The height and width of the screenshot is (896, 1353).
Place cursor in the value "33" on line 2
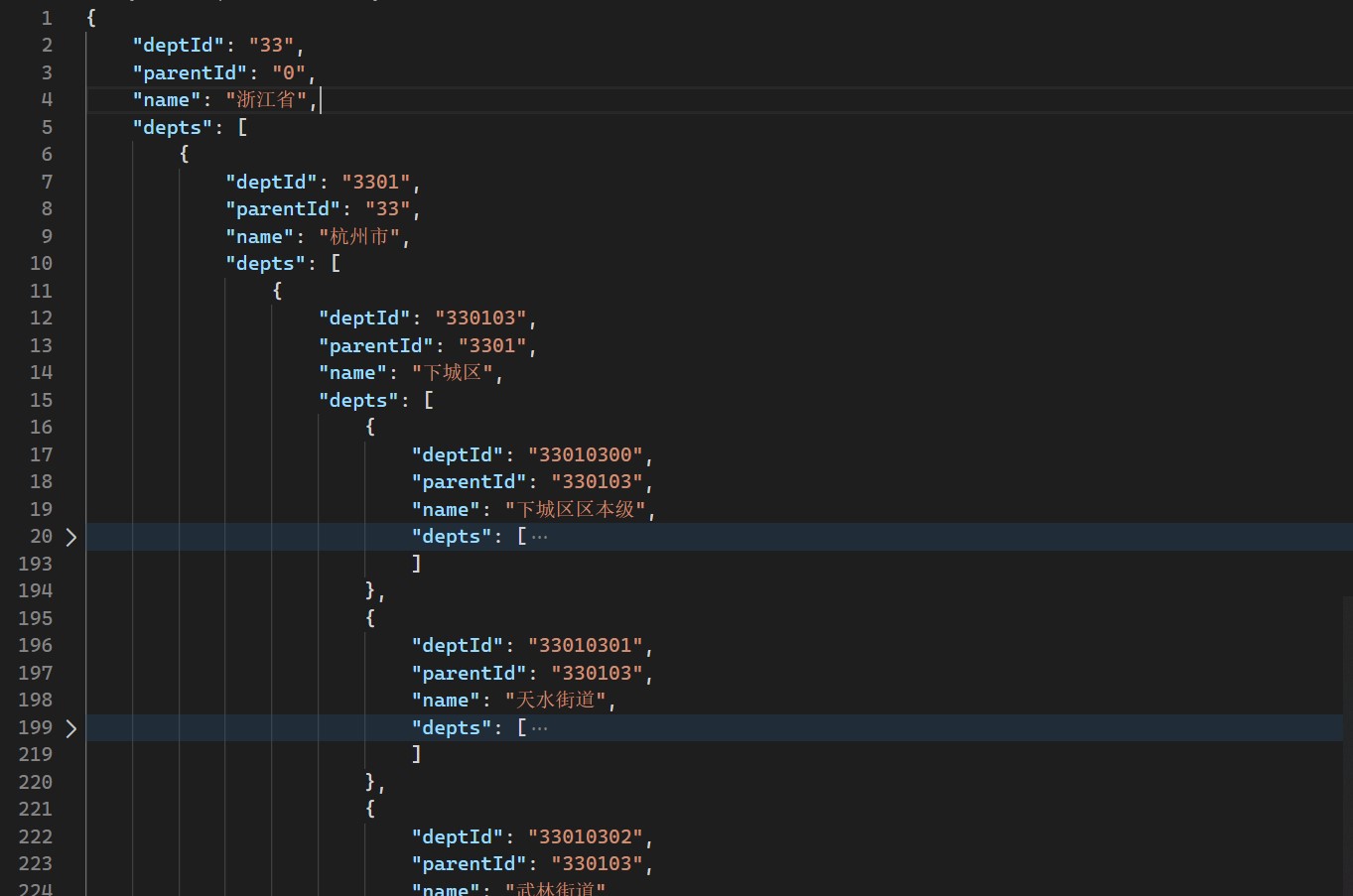pyautogui.click(x=272, y=46)
